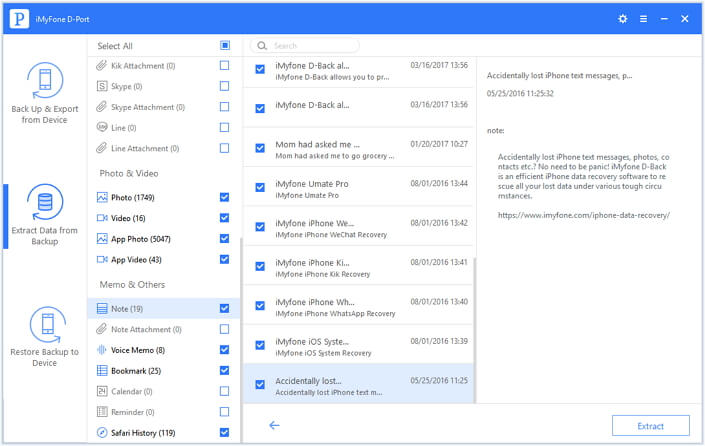The height and width of the screenshot is (446, 705).
Task: Uncheck the 'Mom had asked me' note checkbox
Action: point(260,148)
